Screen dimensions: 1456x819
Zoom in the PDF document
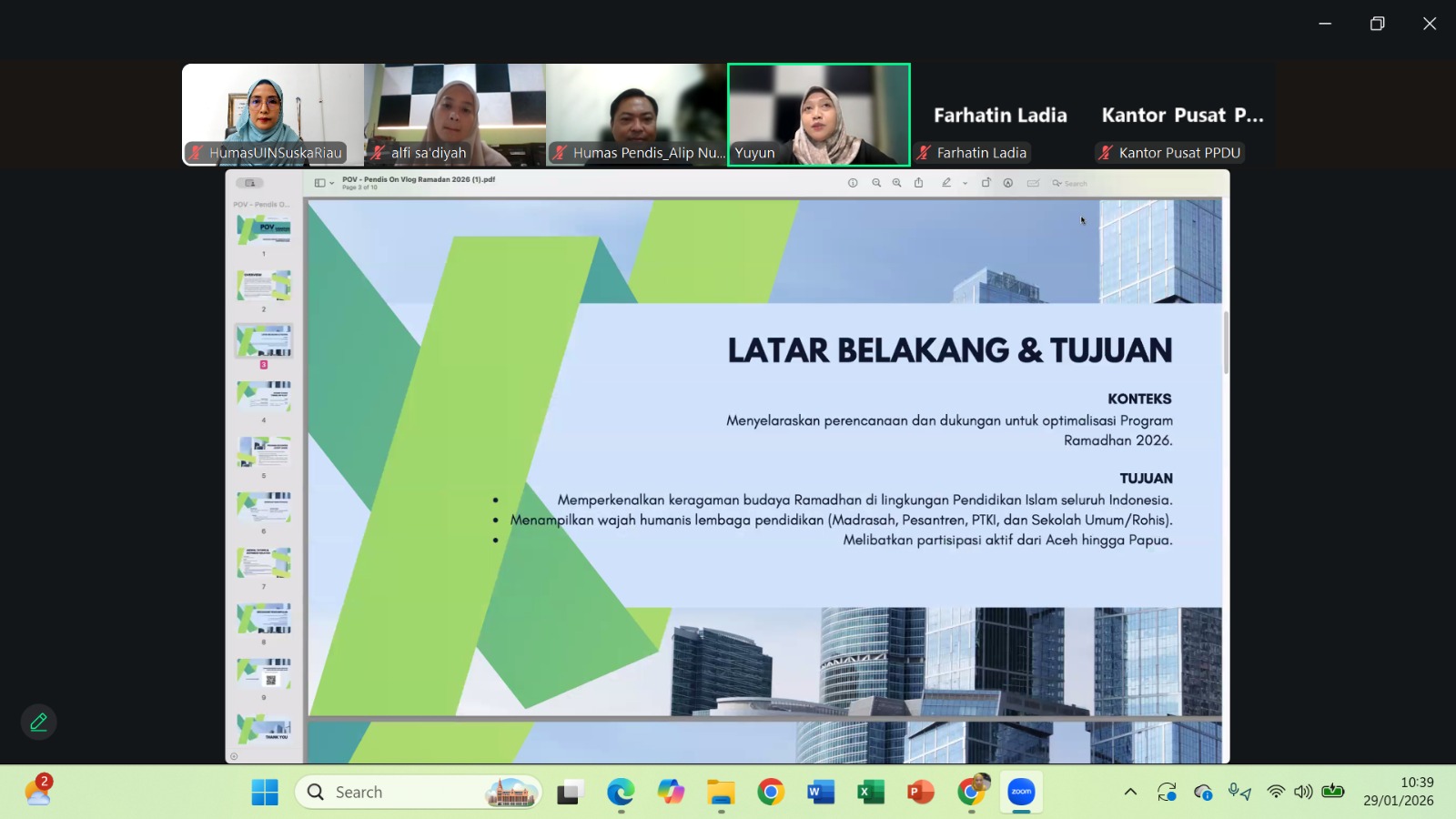click(897, 183)
